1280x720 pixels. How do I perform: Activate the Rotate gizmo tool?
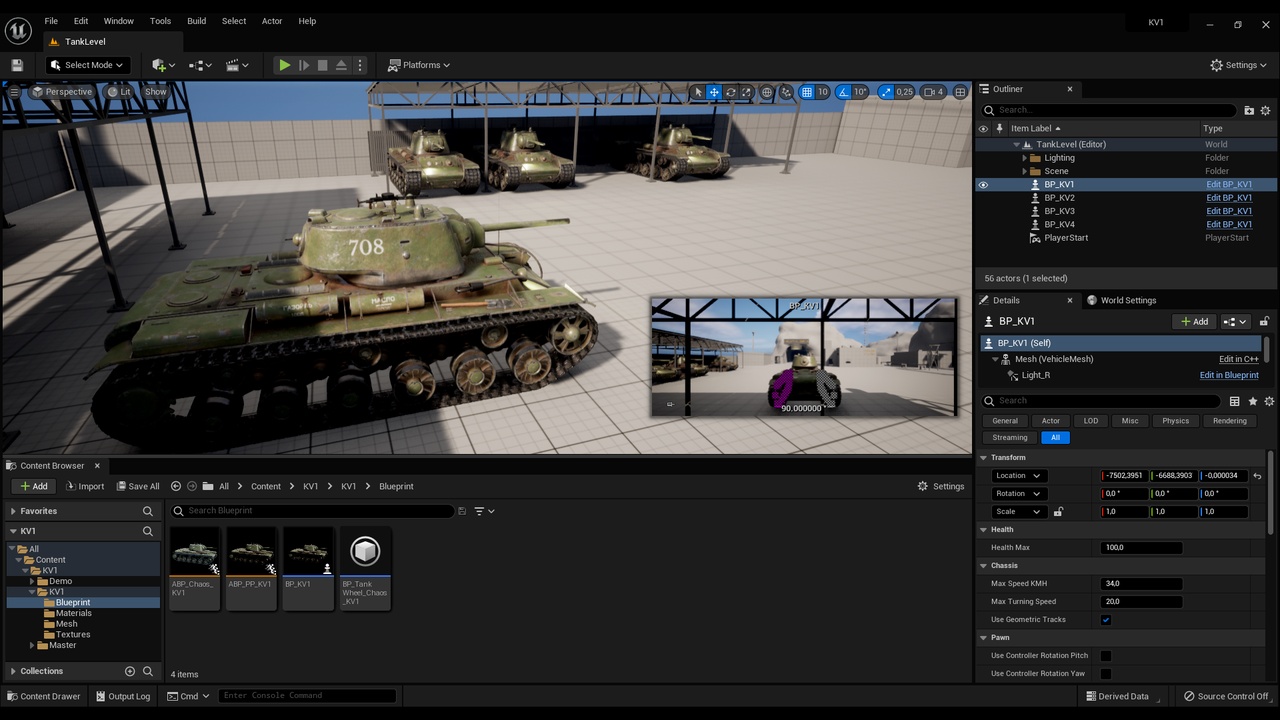pyautogui.click(x=730, y=92)
